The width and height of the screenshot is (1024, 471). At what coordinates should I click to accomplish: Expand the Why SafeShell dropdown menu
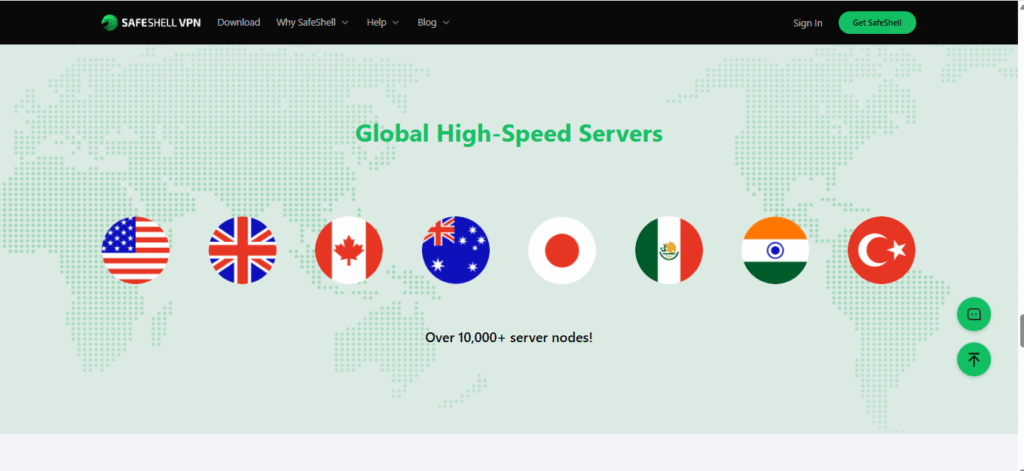click(x=312, y=22)
